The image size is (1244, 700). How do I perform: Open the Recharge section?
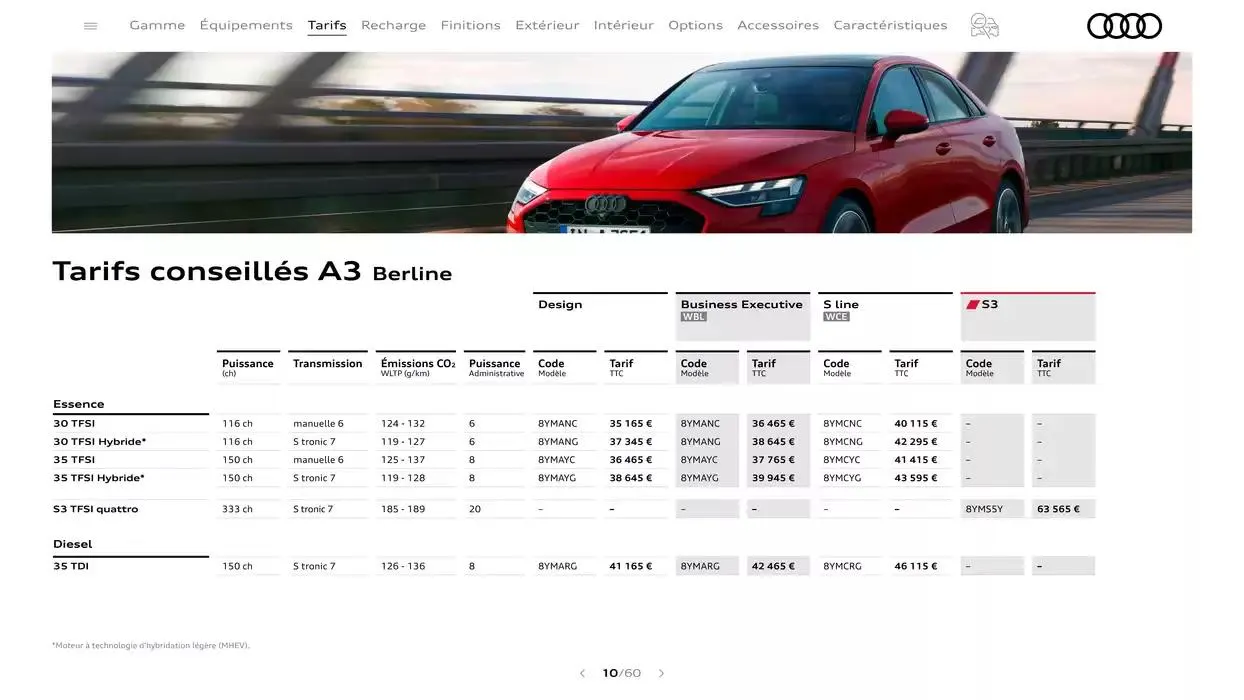393,25
